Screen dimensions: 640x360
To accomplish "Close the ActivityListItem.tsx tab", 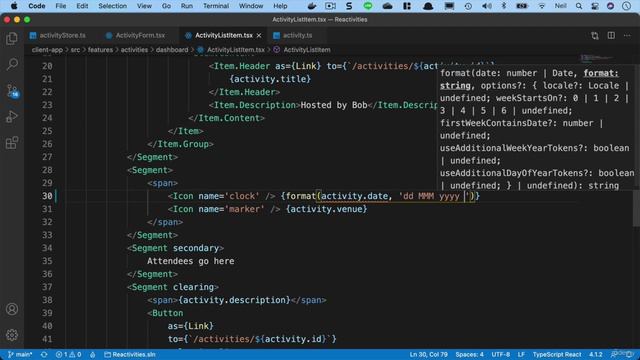I will coord(259,36).
